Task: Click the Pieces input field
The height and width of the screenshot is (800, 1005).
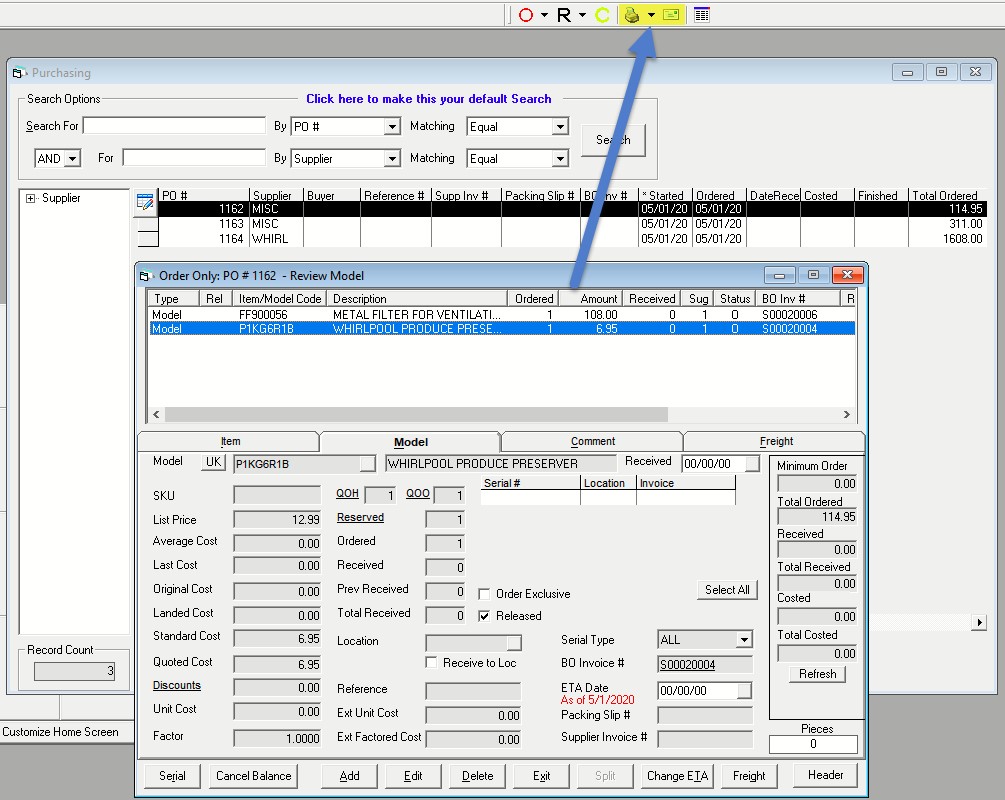Action: [x=813, y=744]
